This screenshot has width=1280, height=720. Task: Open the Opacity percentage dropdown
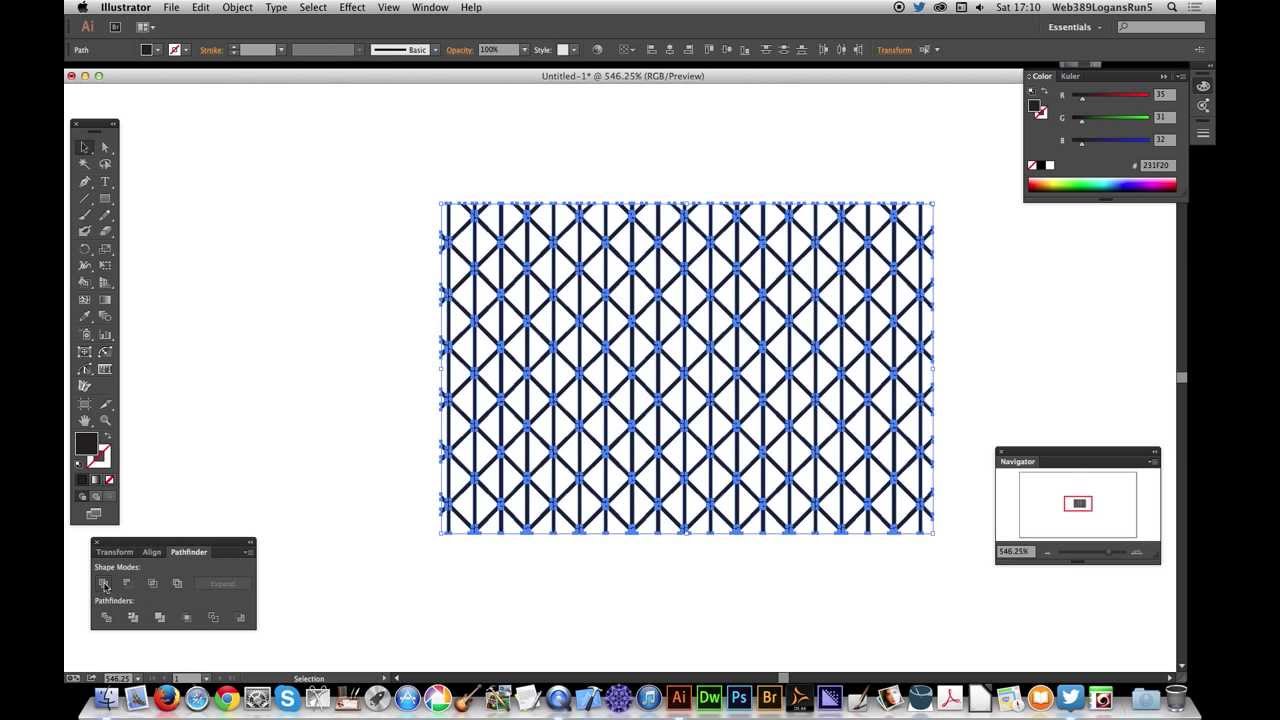pyautogui.click(x=524, y=50)
